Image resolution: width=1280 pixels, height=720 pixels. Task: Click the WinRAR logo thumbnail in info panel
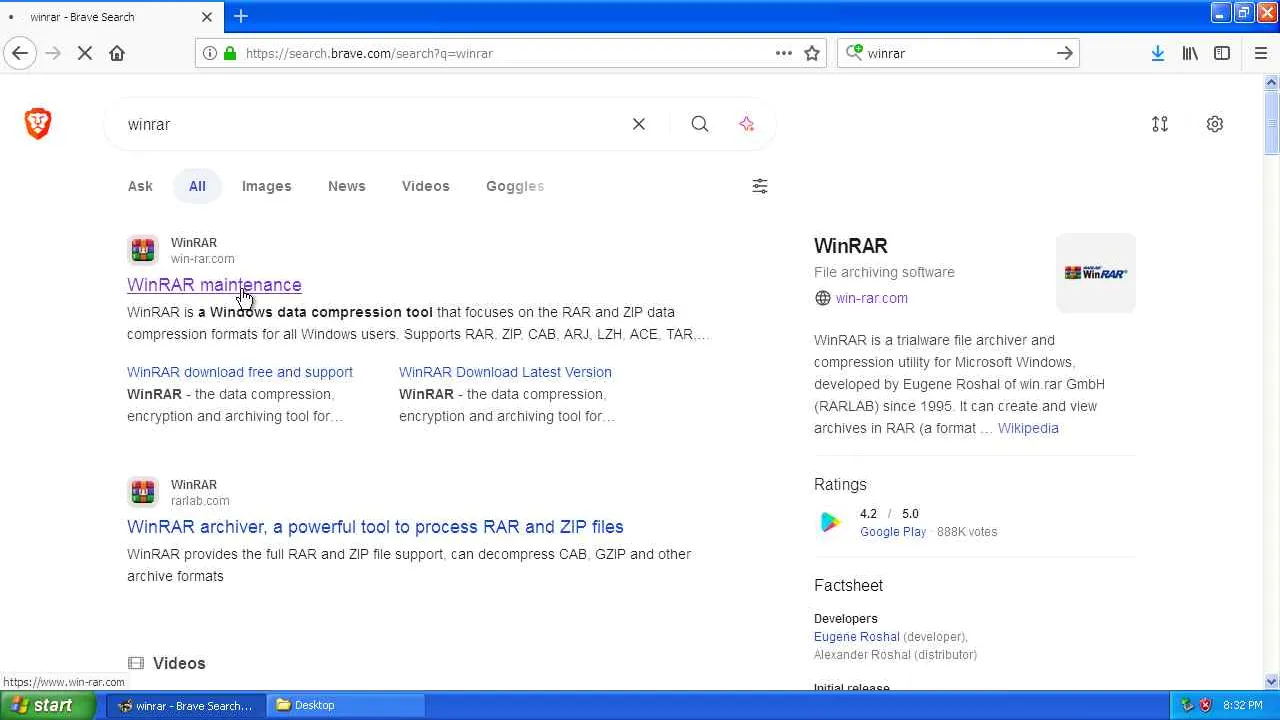1096,273
